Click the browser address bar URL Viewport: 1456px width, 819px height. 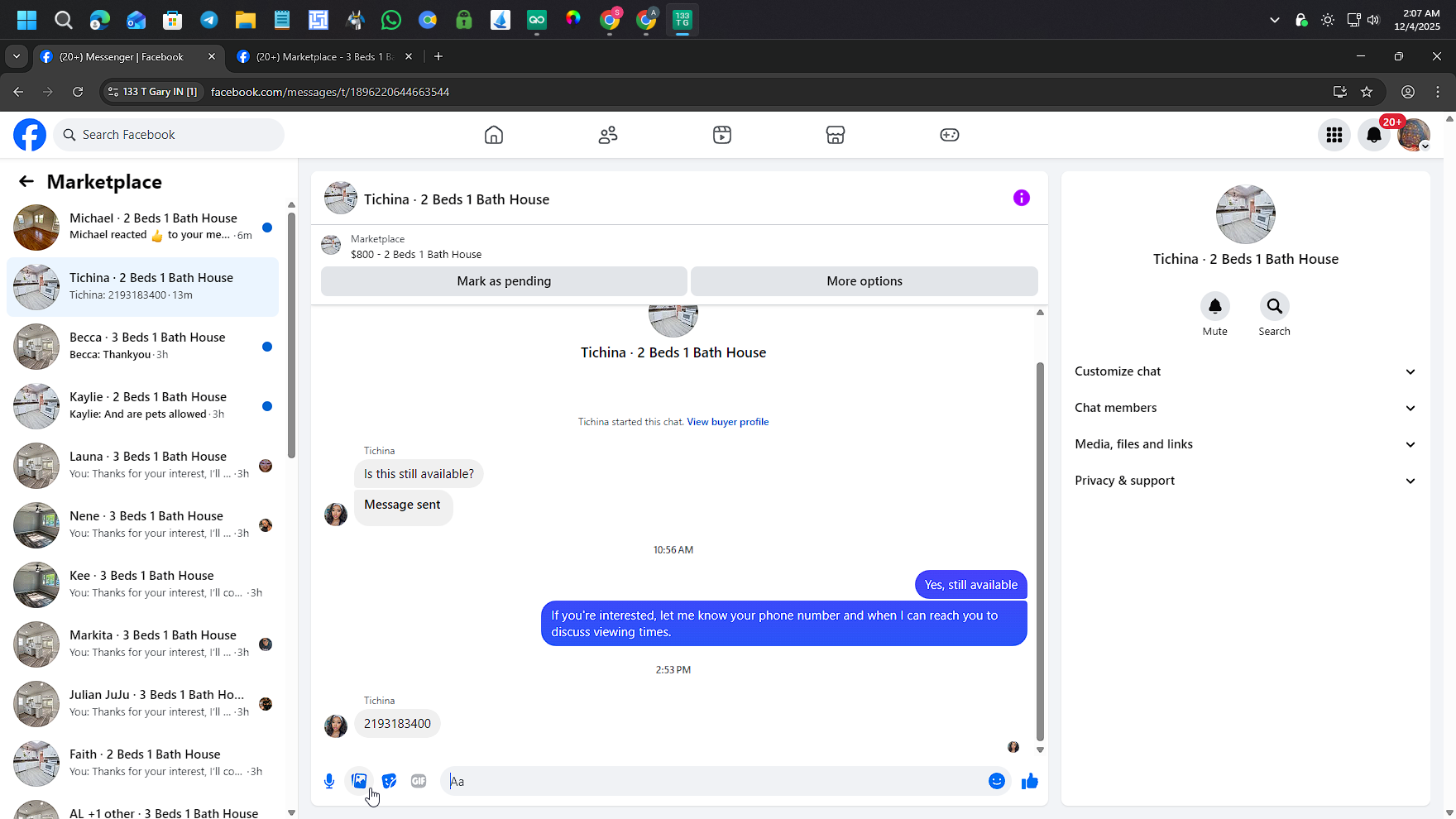point(330,92)
